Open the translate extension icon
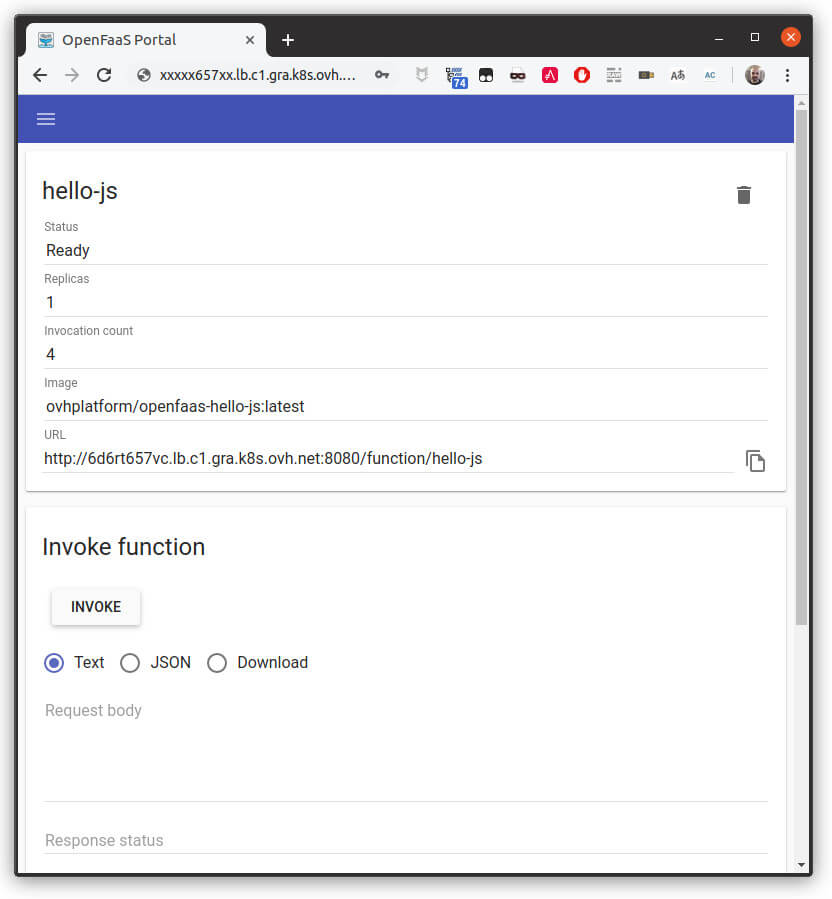Viewport: 832px width, 899px height. tap(678, 75)
